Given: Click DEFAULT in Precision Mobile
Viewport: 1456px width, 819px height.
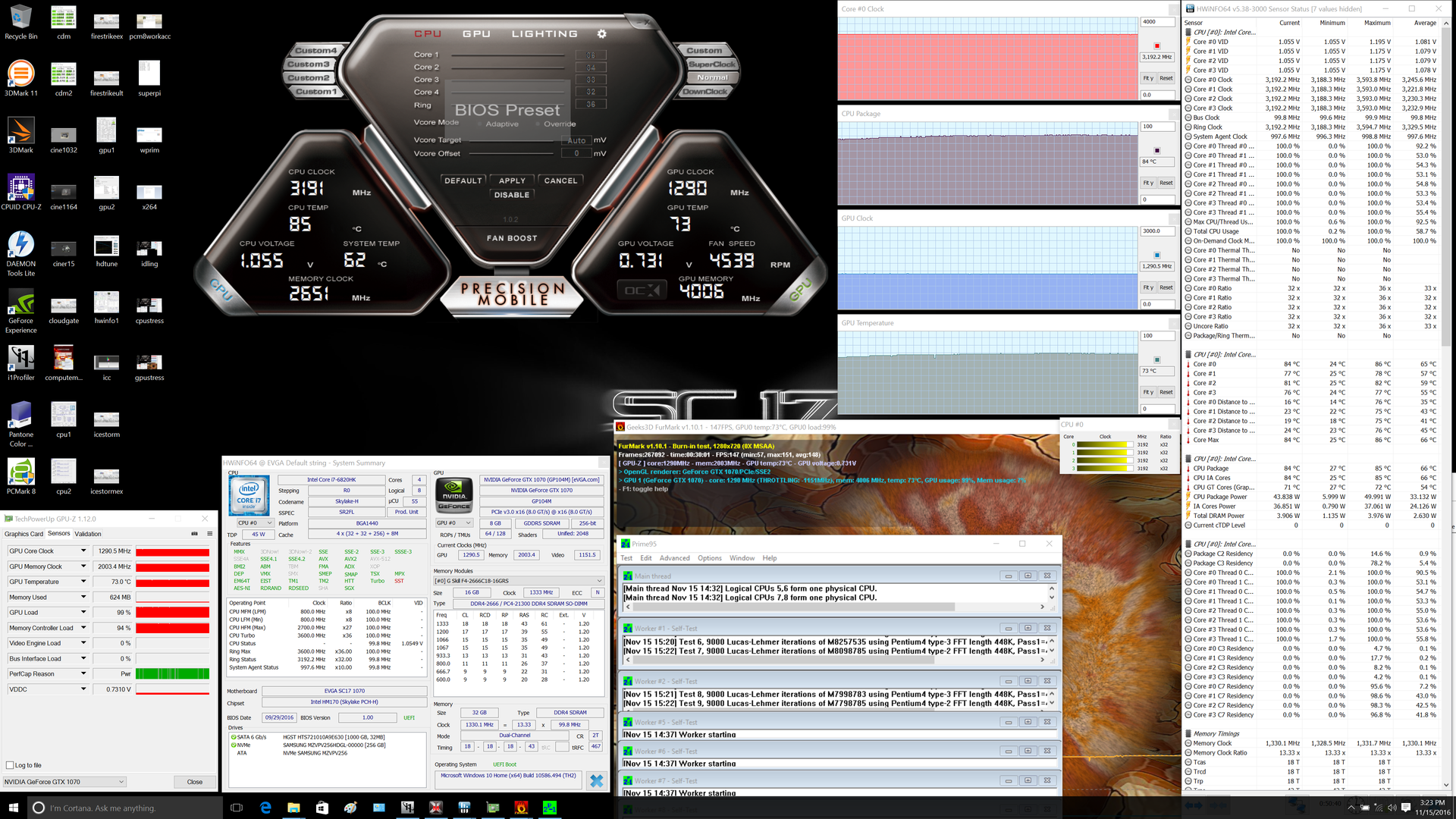Looking at the screenshot, I should [x=463, y=180].
